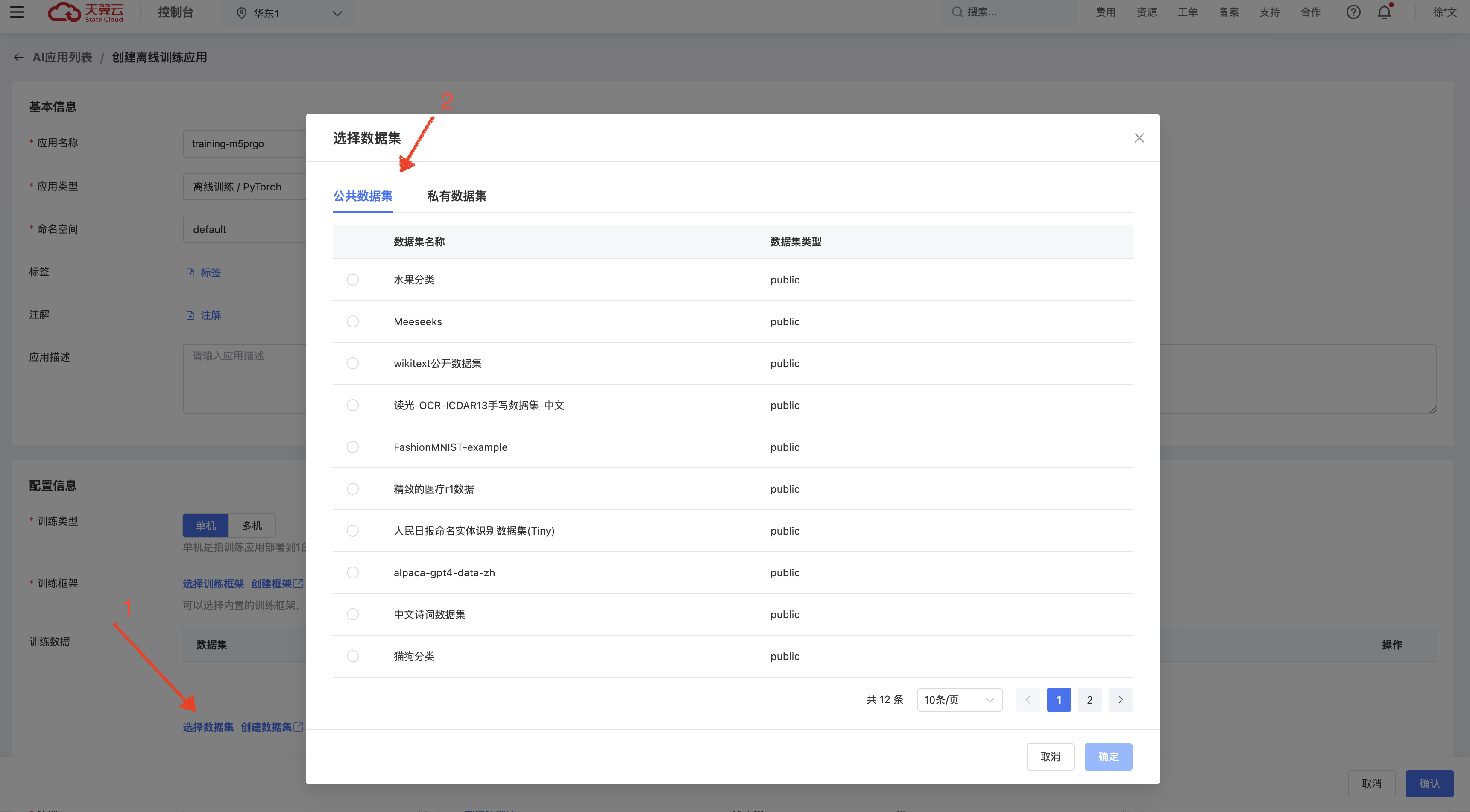Click the State Cloud logo

(85, 12)
